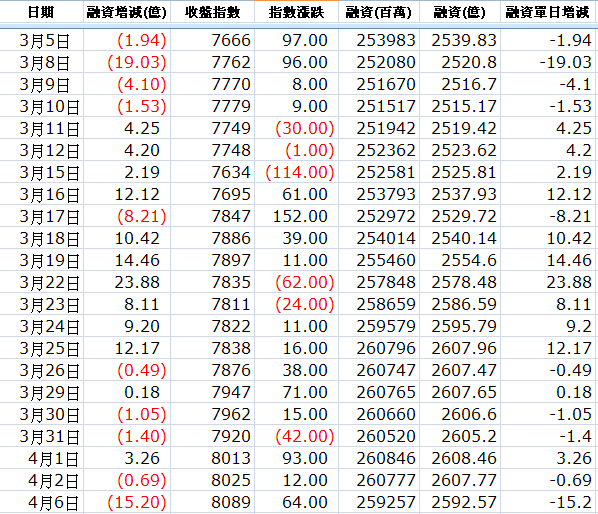
Task: Select the 指數漲跌 column header
Action: (x=296, y=13)
